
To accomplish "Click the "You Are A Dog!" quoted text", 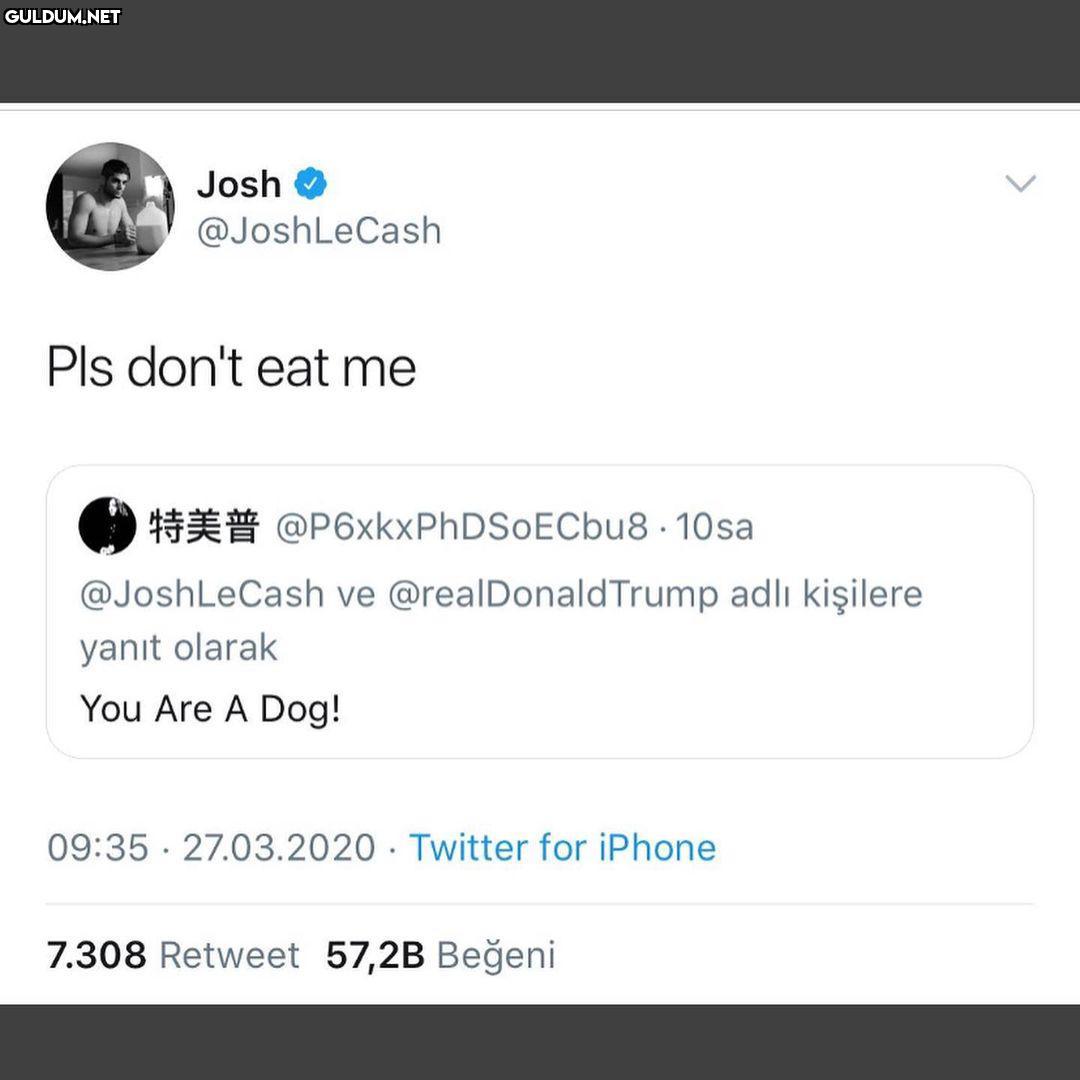I will click(210, 709).
